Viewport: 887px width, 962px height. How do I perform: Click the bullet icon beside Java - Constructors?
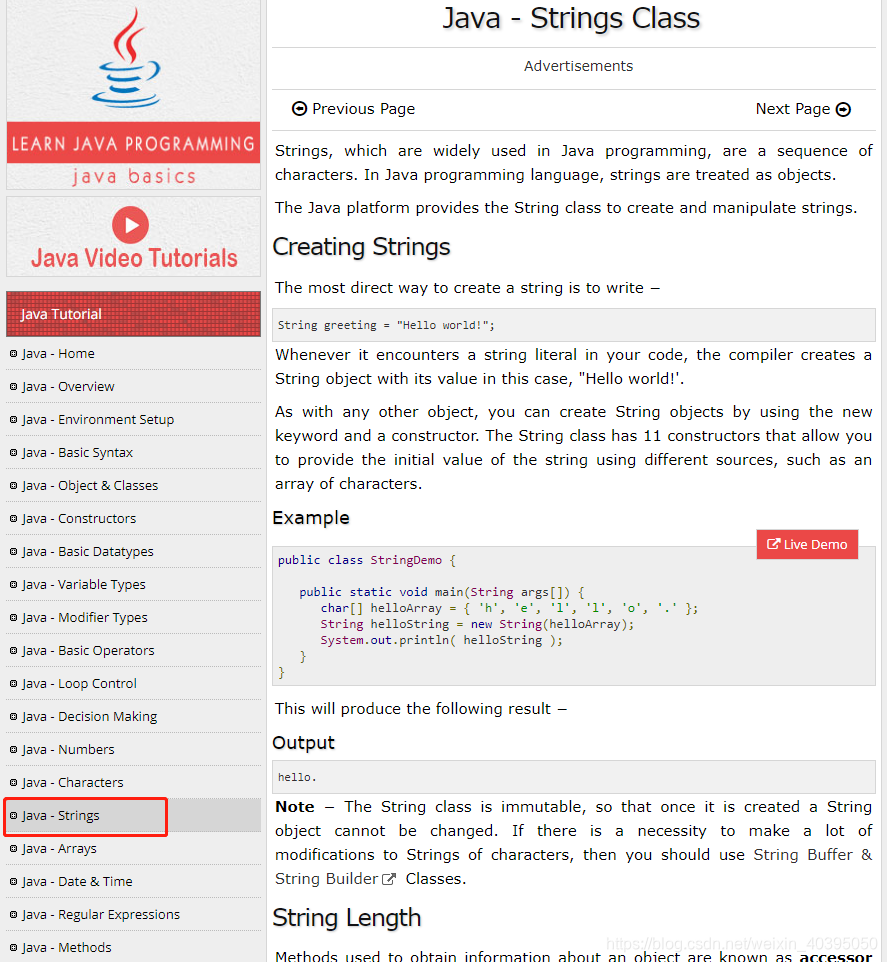pos(13,518)
